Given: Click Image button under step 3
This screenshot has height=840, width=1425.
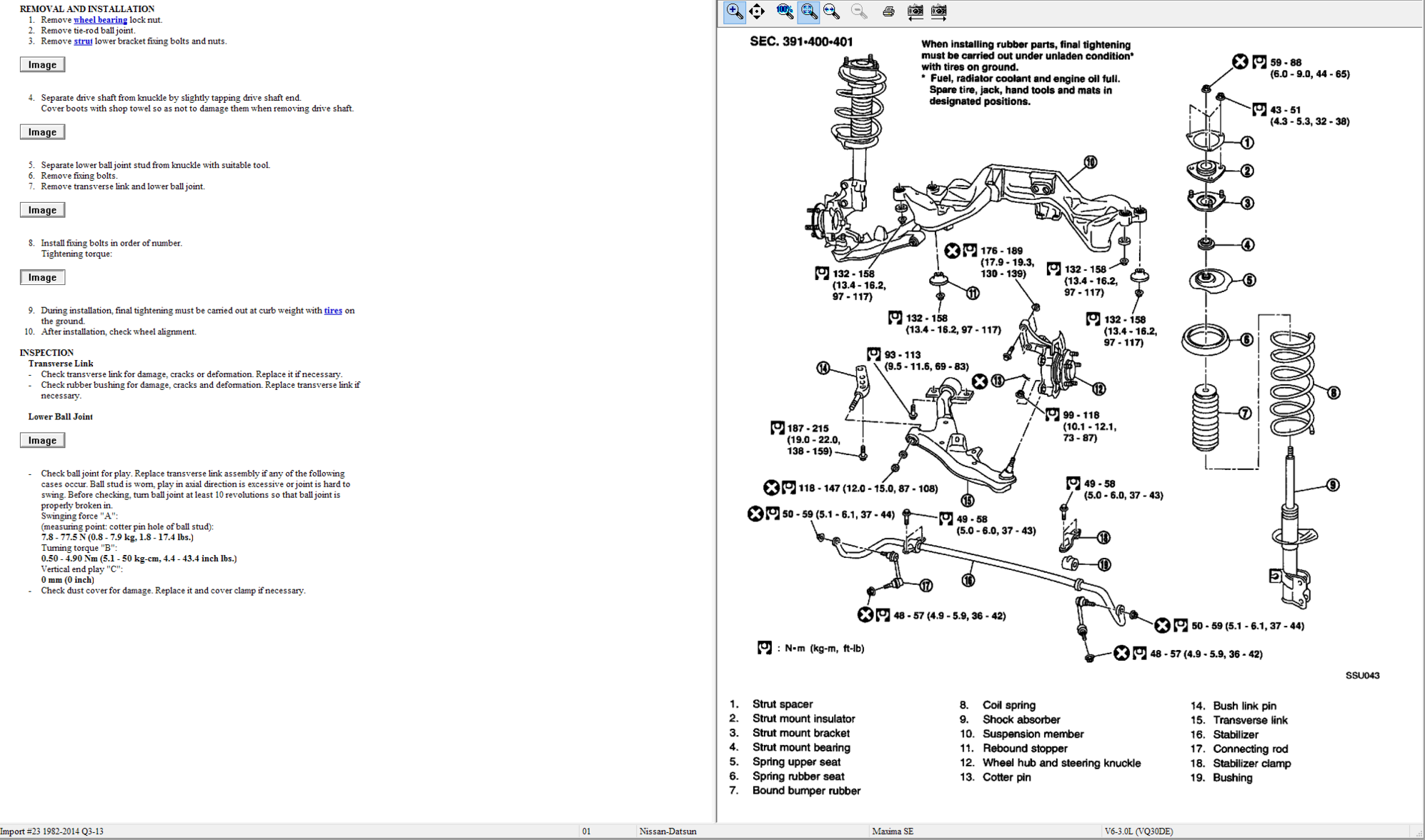Looking at the screenshot, I should 42,65.
